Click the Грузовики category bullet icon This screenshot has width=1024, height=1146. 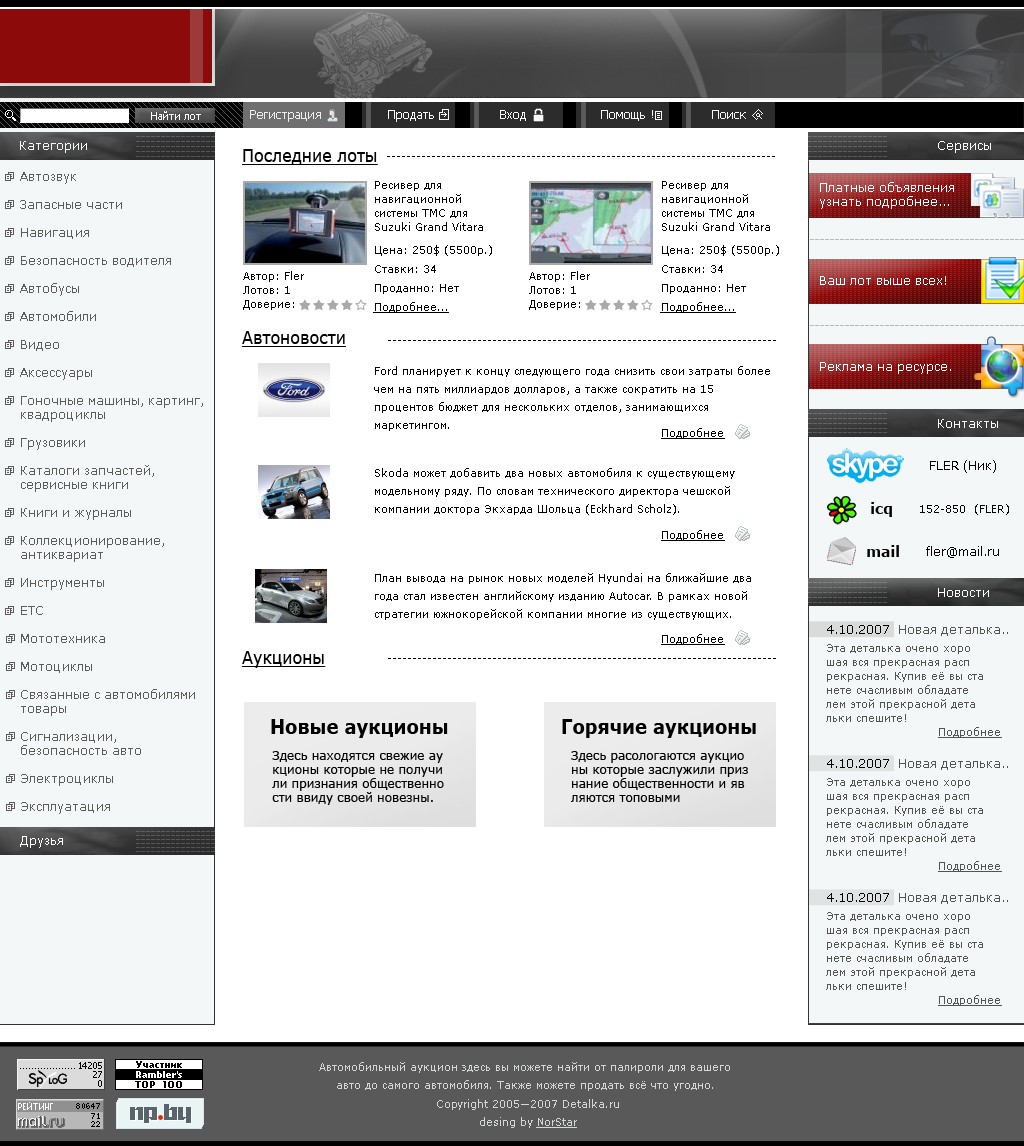[10, 442]
